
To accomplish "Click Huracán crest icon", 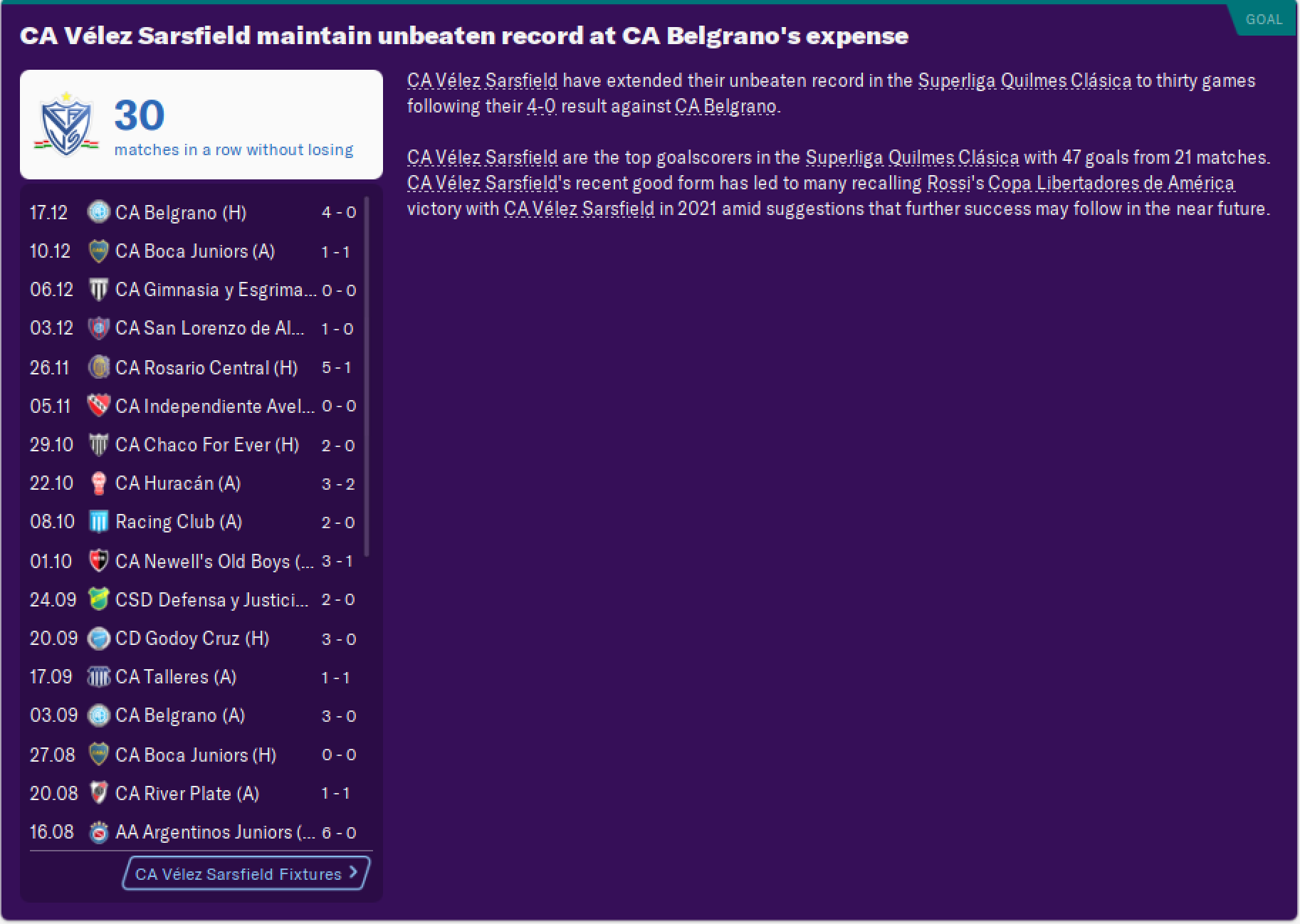I will [98, 483].
